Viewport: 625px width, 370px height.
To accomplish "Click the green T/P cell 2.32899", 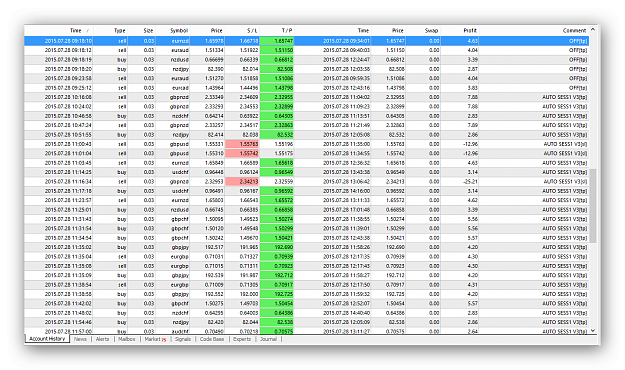I will tap(277, 106).
